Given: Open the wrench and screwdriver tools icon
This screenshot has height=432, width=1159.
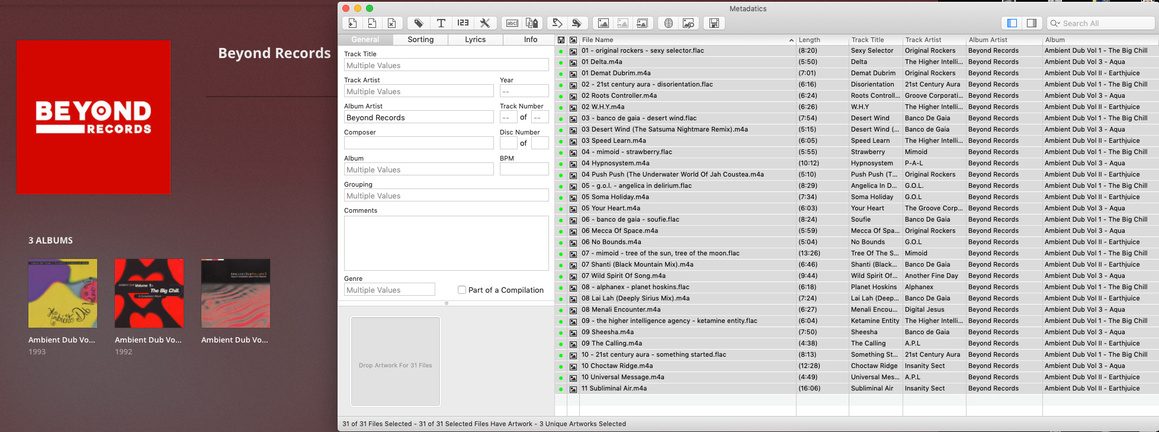Looking at the screenshot, I should click(x=485, y=23).
